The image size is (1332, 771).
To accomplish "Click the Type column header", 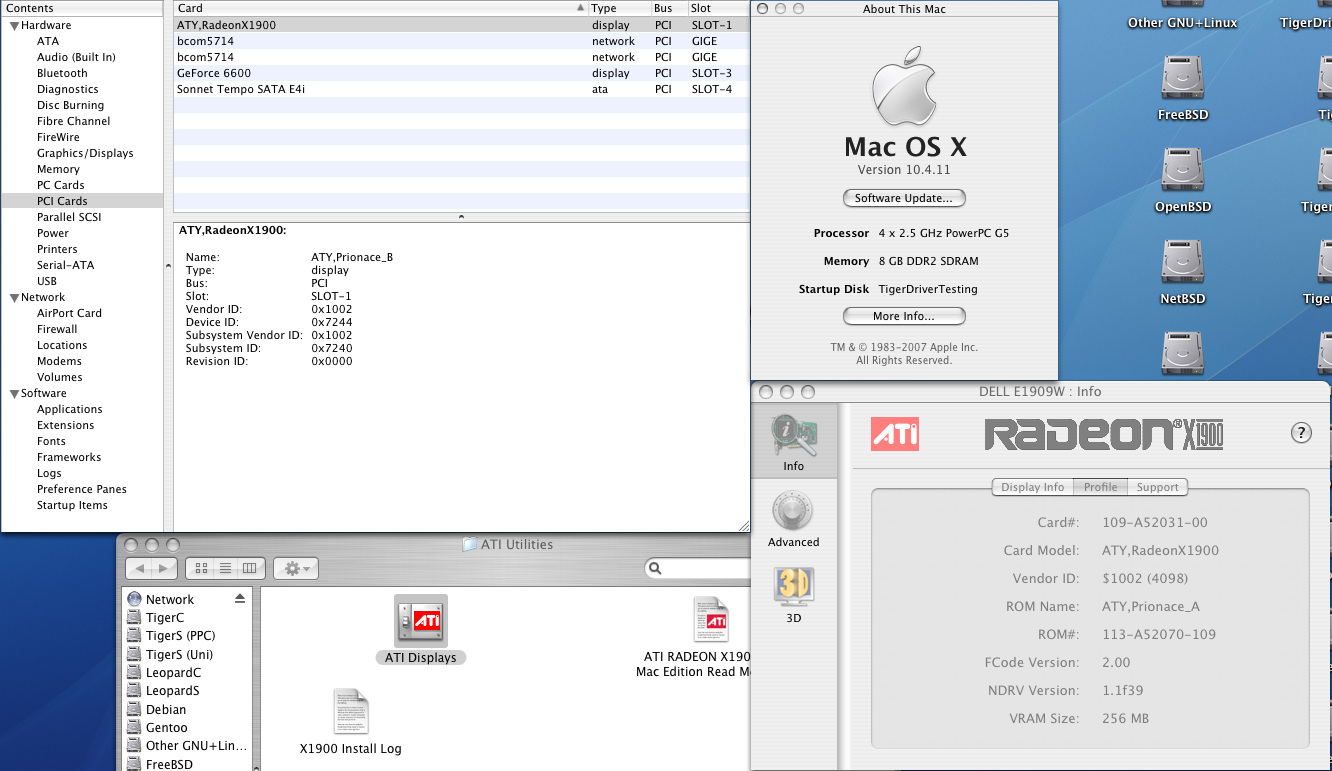I will click(x=619, y=8).
